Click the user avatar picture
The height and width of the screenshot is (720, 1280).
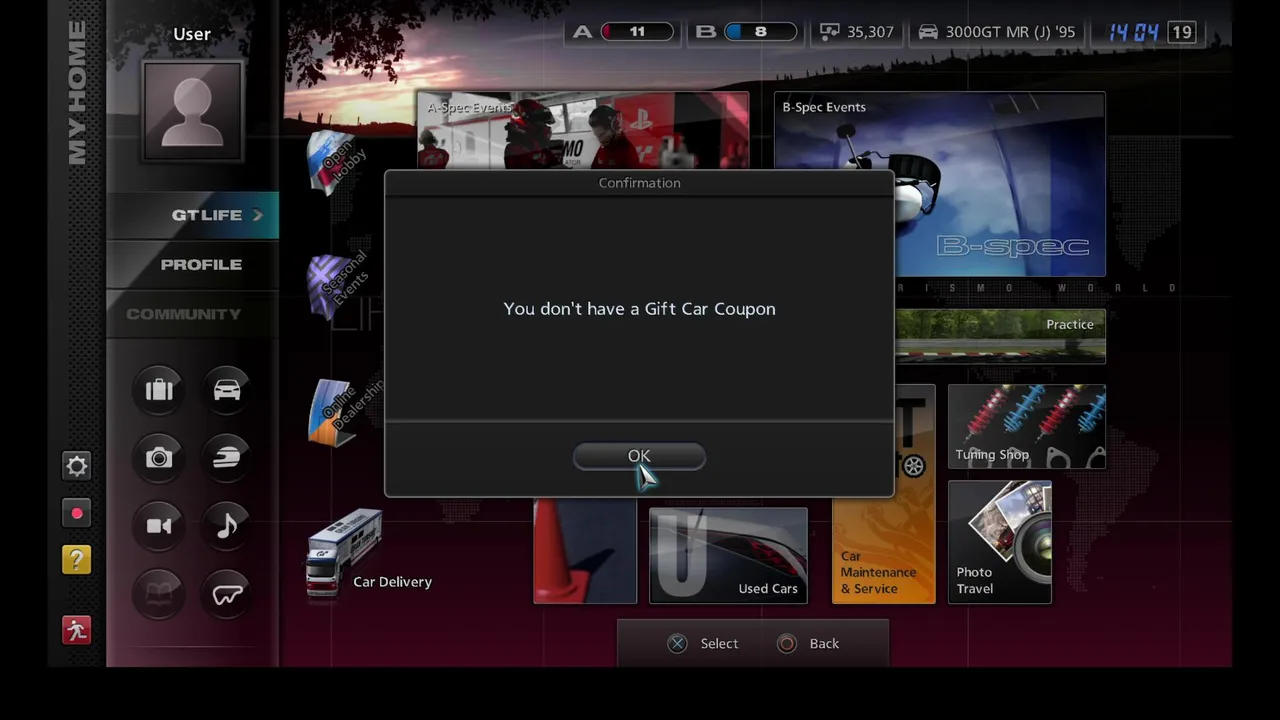click(x=192, y=111)
